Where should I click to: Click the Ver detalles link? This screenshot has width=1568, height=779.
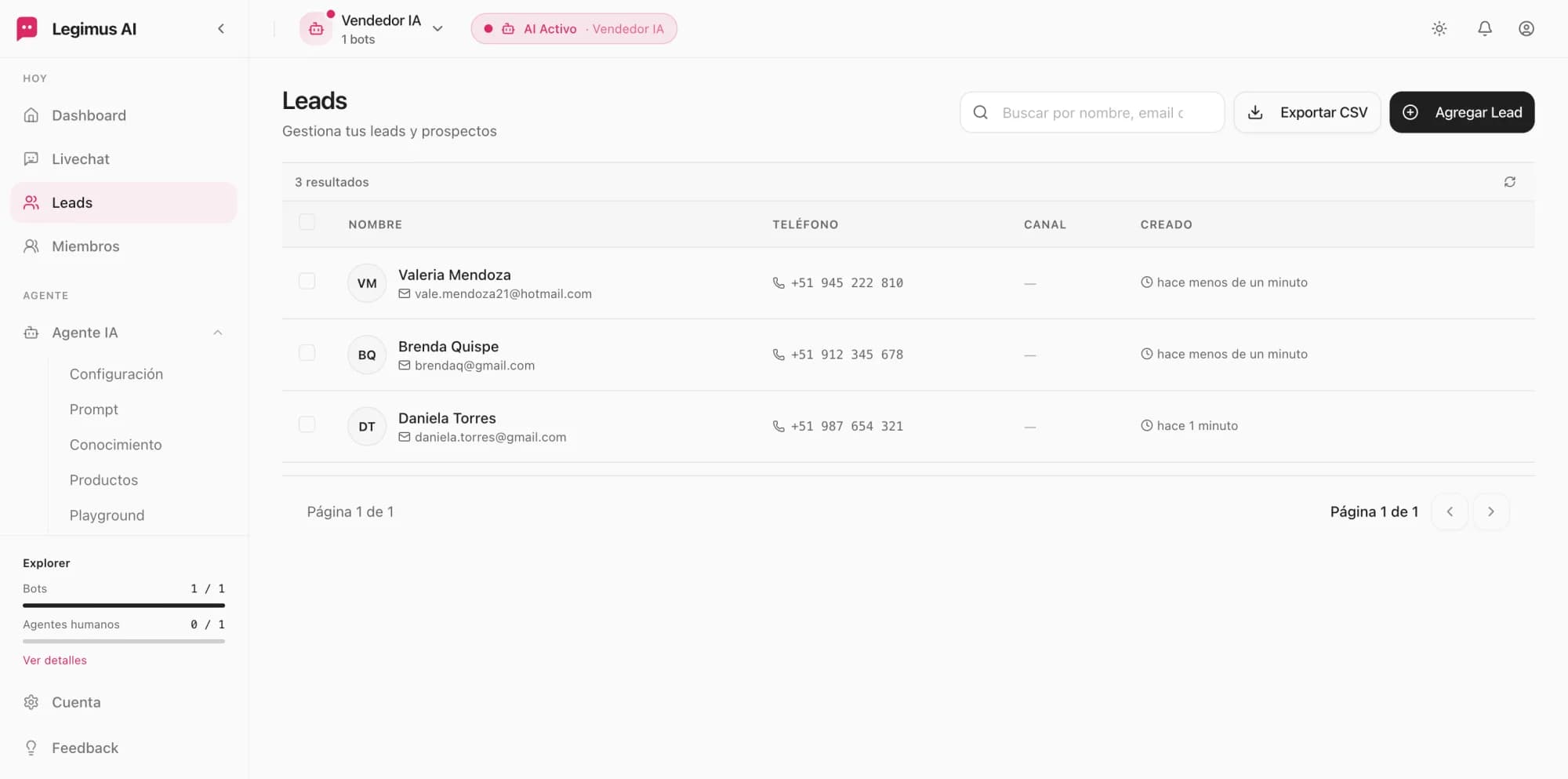click(x=55, y=661)
